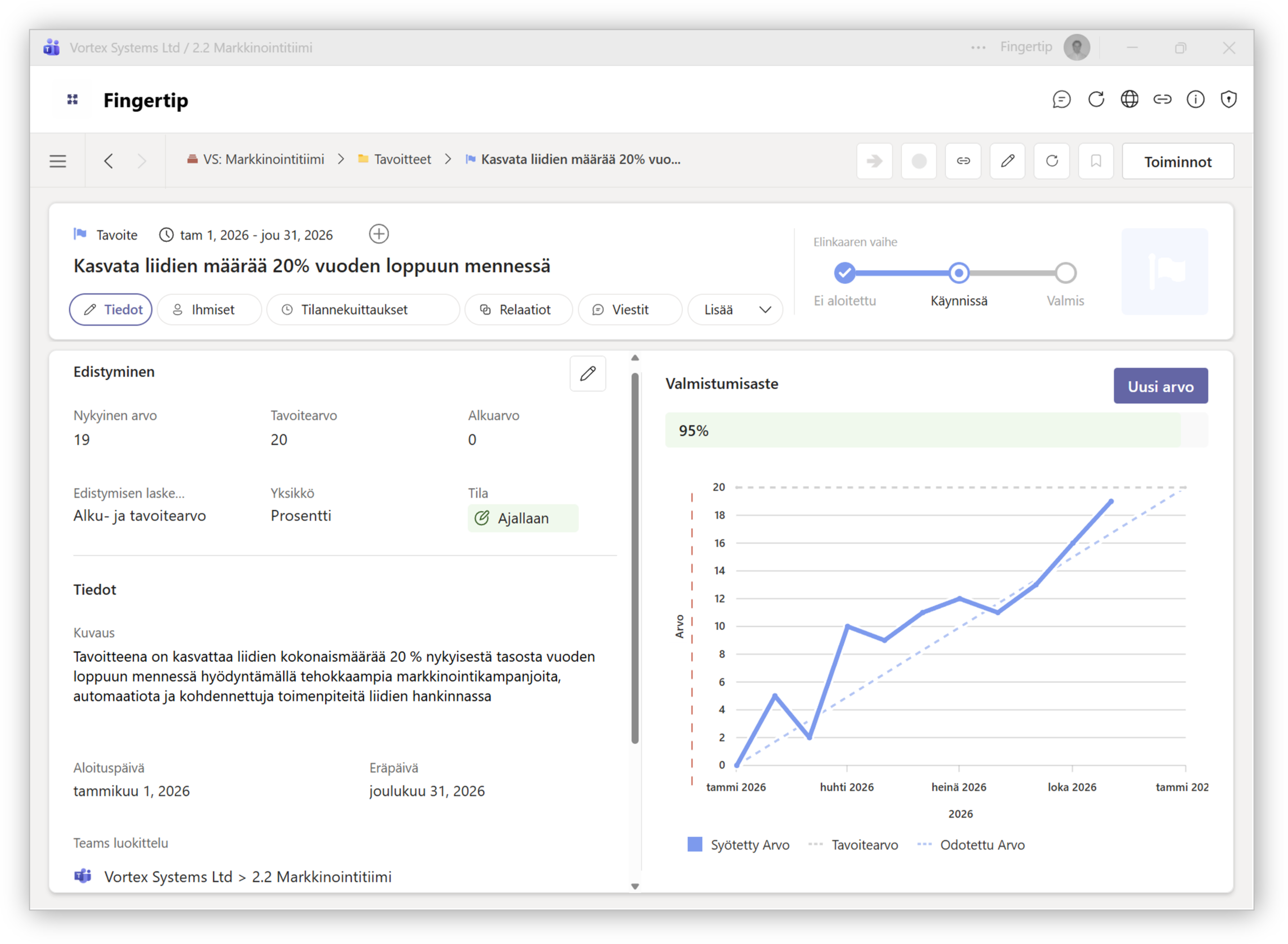
Task: Open the hamburger navigation menu
Action: (x=58, y=161)
